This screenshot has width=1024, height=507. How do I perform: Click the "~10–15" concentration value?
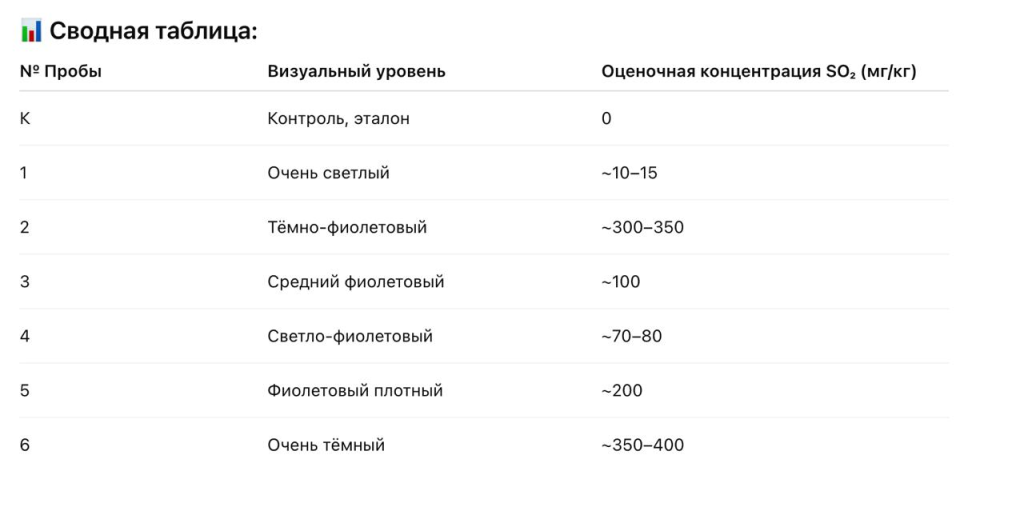tap(629, 173)
